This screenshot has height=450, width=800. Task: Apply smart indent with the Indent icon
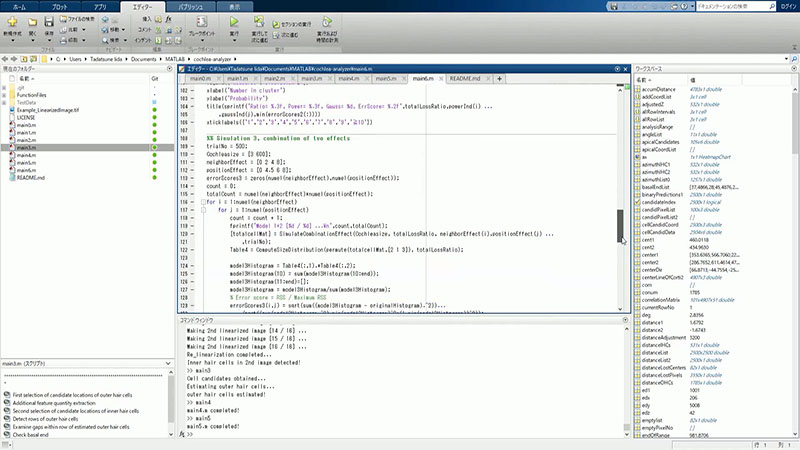point(158,40)
